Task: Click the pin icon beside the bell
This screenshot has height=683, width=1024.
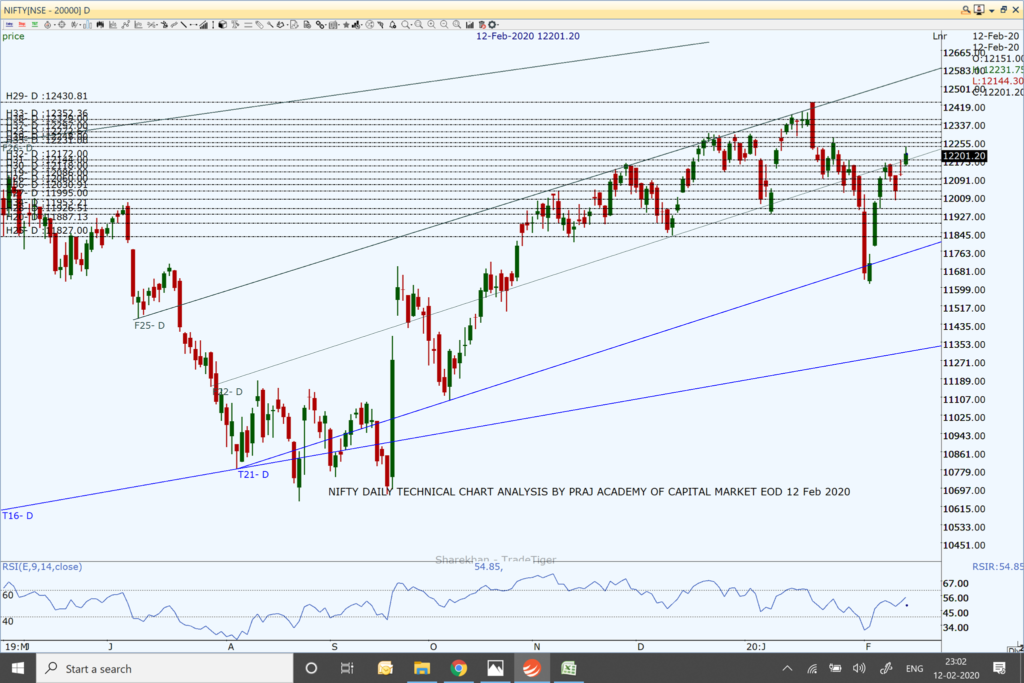Action: 380,25
